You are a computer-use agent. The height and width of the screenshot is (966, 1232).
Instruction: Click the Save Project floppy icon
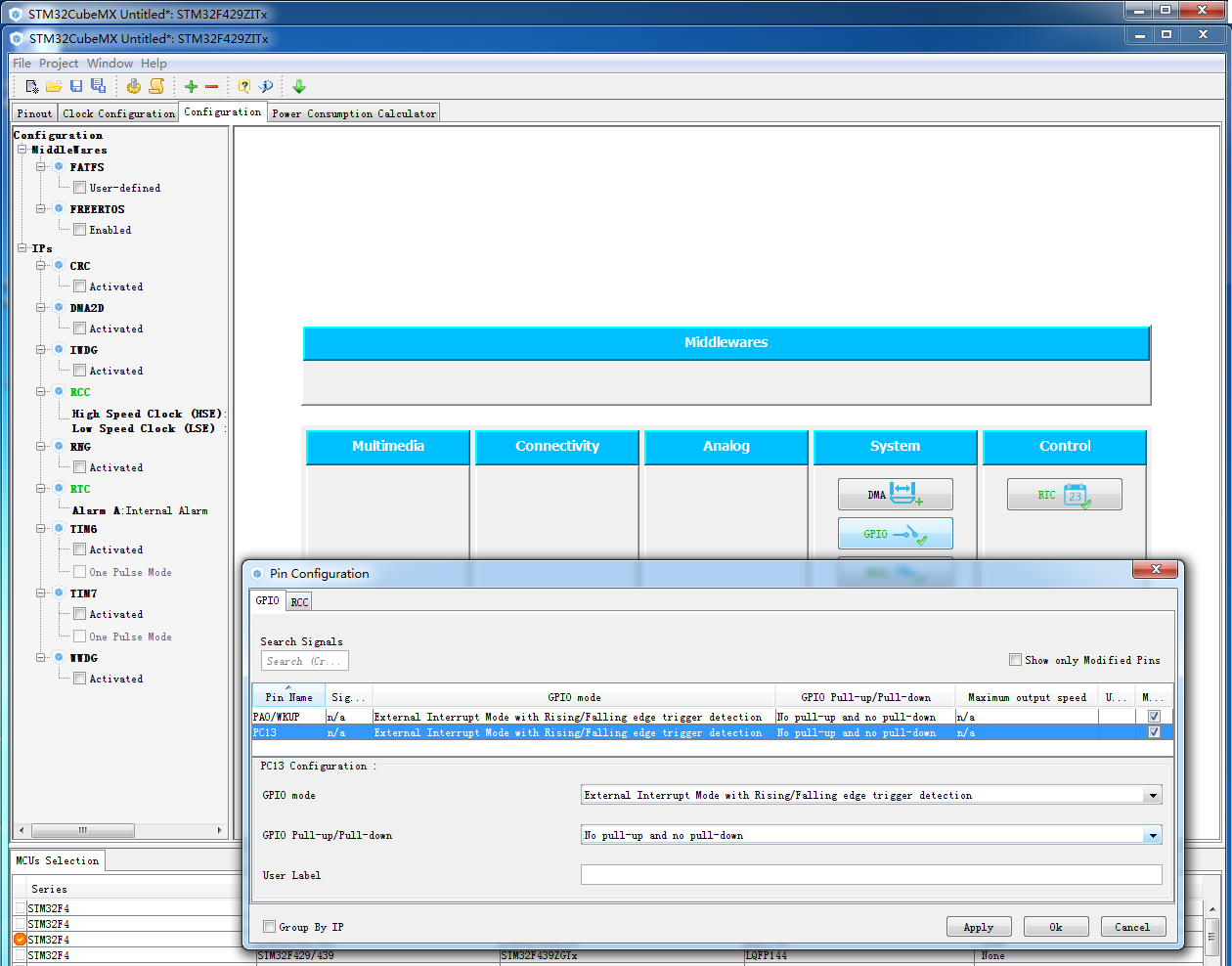pyautogui.click(x=76, y=86)
